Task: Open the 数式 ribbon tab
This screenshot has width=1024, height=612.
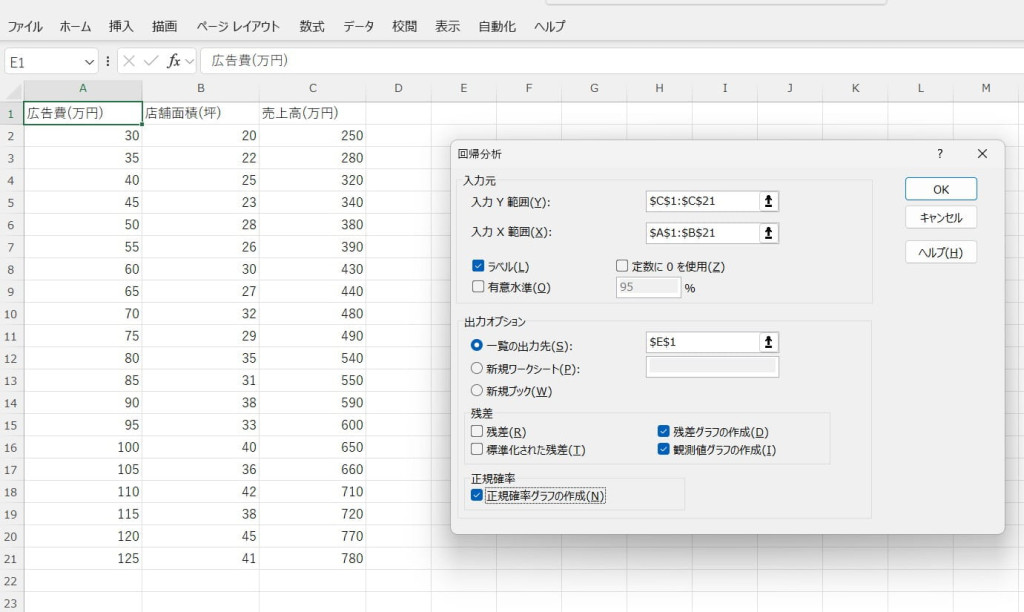Action: [x=312, y=27]
